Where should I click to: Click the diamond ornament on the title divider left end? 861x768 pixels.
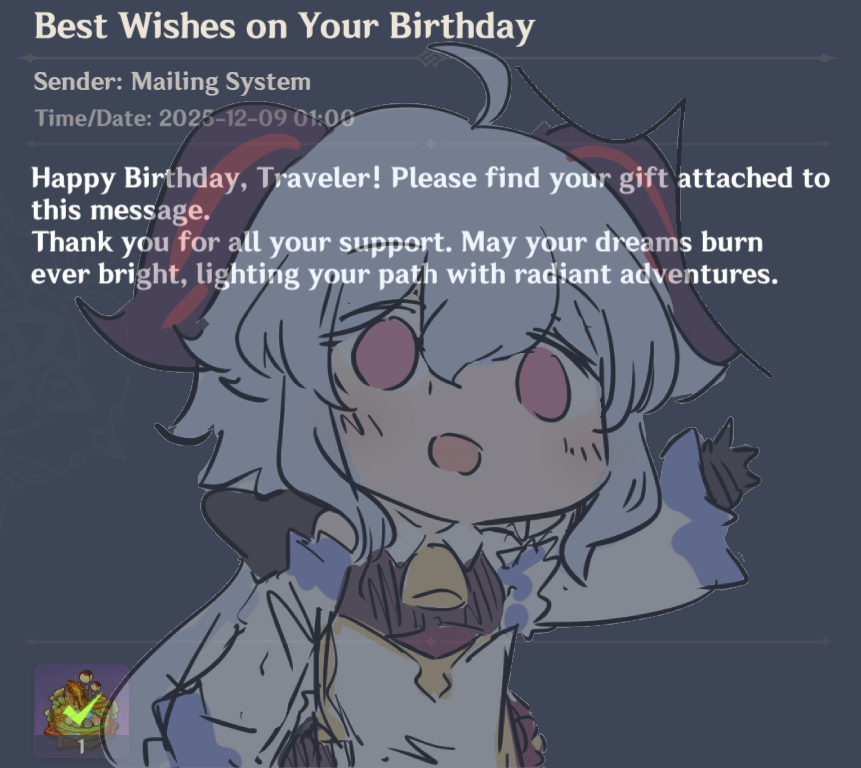point(29,58)
